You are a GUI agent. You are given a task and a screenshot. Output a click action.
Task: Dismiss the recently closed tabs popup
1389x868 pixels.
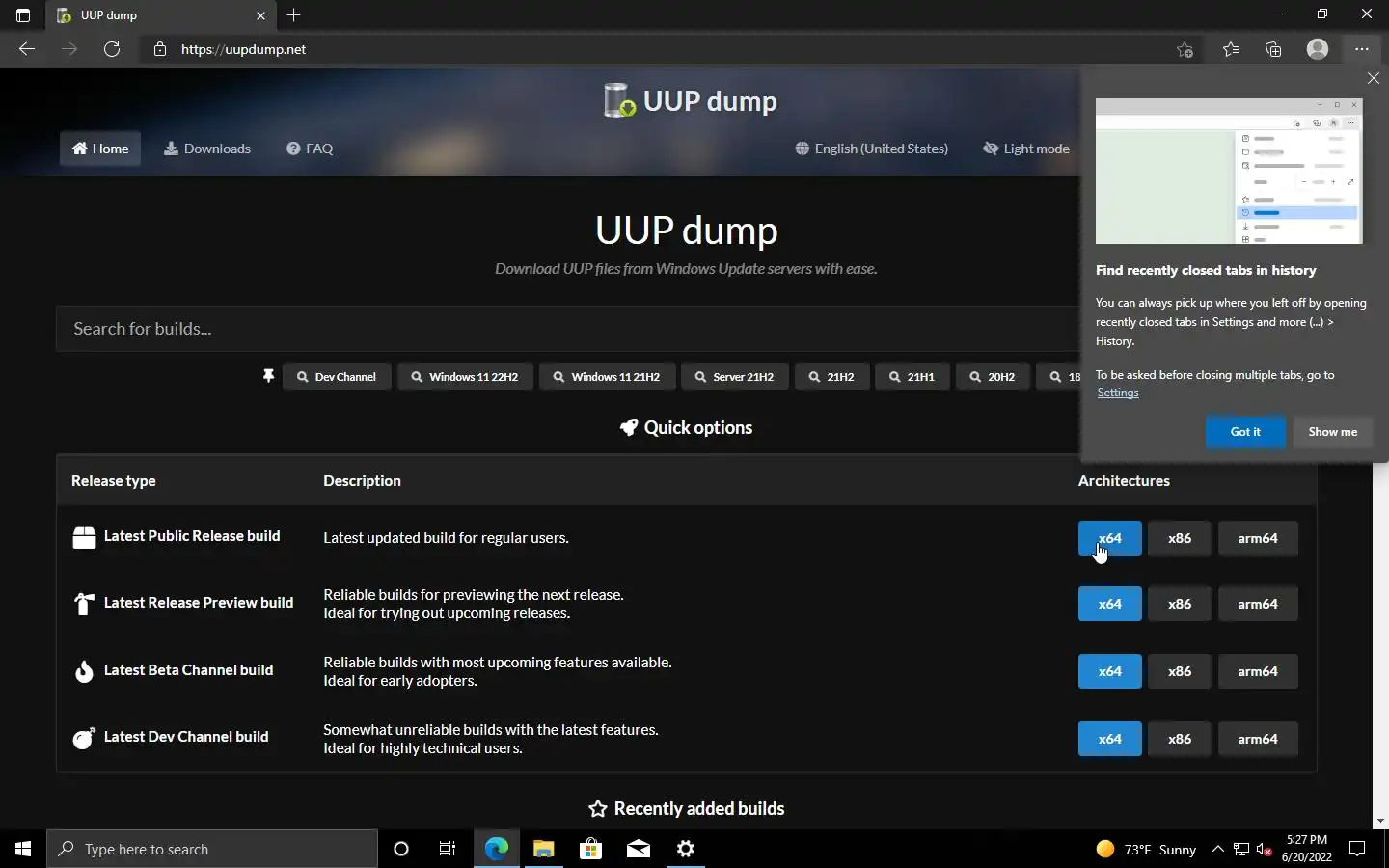[x=1374, y=78]
